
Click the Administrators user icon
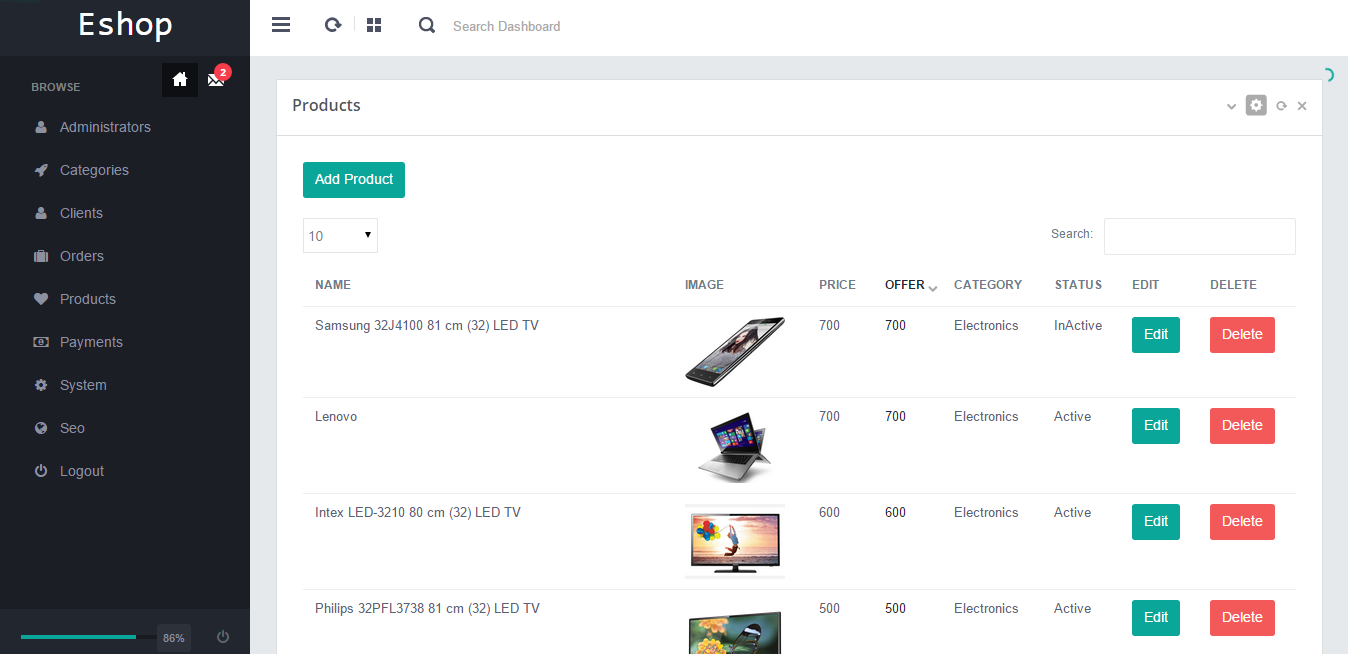point(41,127)
